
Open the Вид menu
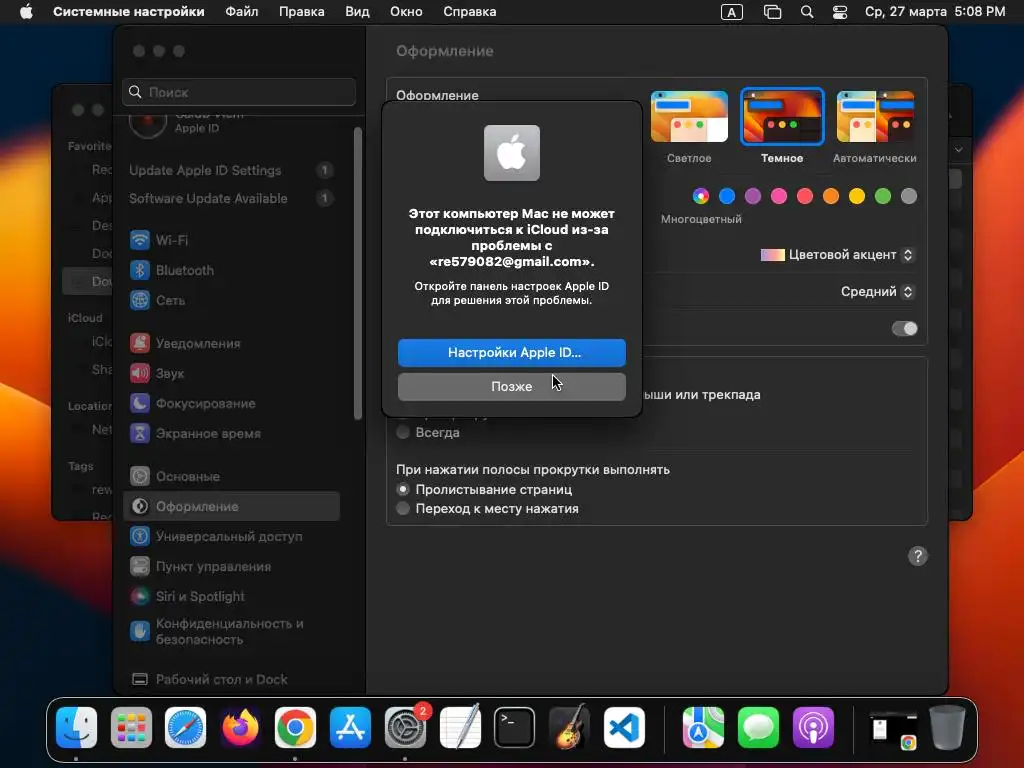pos(357,12)
